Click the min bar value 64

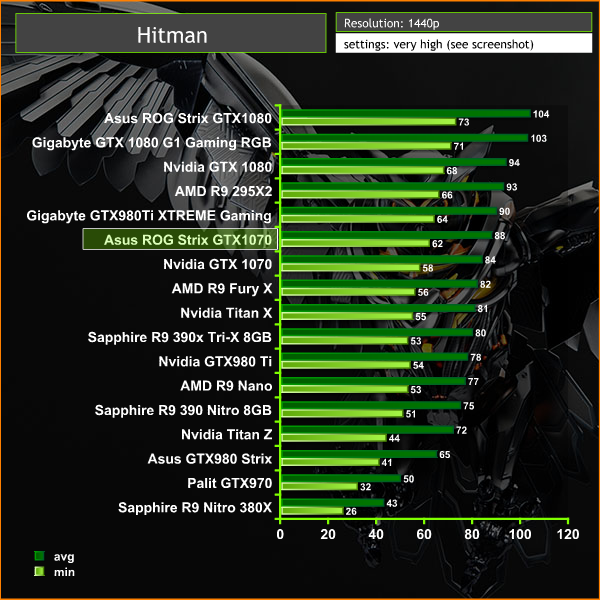coord(442,220)
